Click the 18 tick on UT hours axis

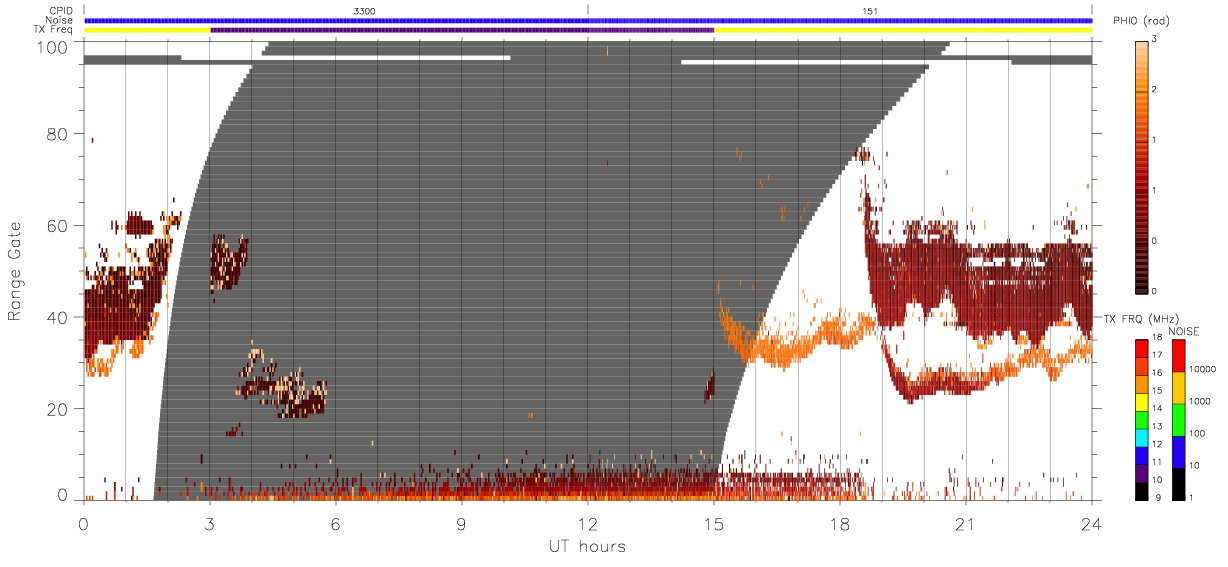click(839, 523)
